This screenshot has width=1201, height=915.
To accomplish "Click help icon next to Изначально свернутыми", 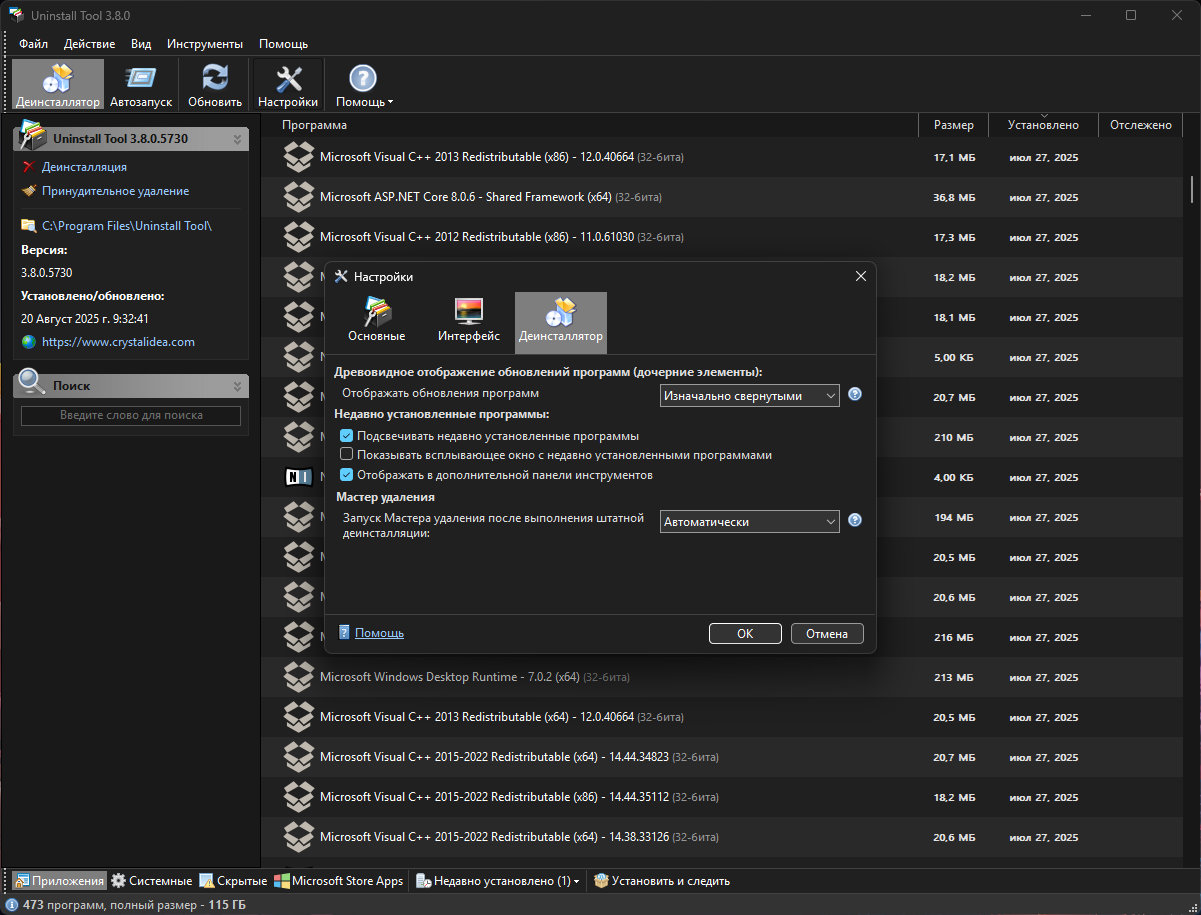I will click(855, 394).
